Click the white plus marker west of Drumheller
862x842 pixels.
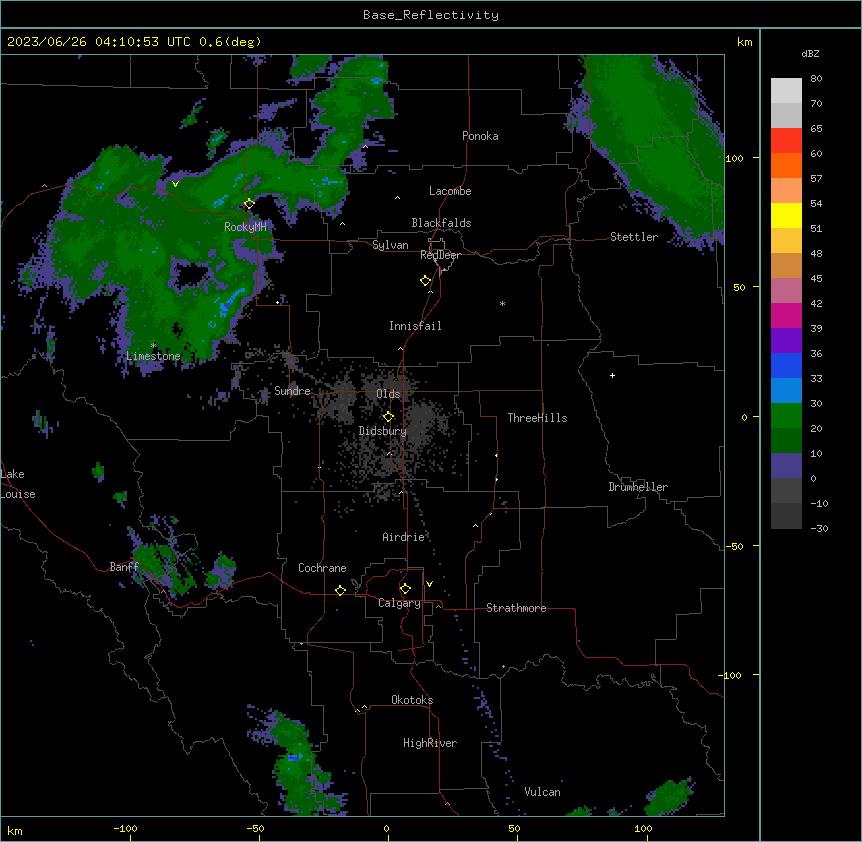(x=612, y=375)
